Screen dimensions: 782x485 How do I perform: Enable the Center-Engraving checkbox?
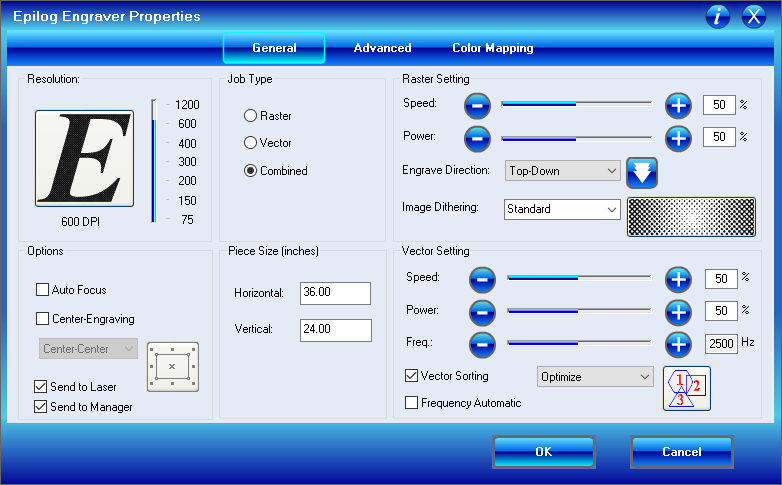[x=42, y=319]
